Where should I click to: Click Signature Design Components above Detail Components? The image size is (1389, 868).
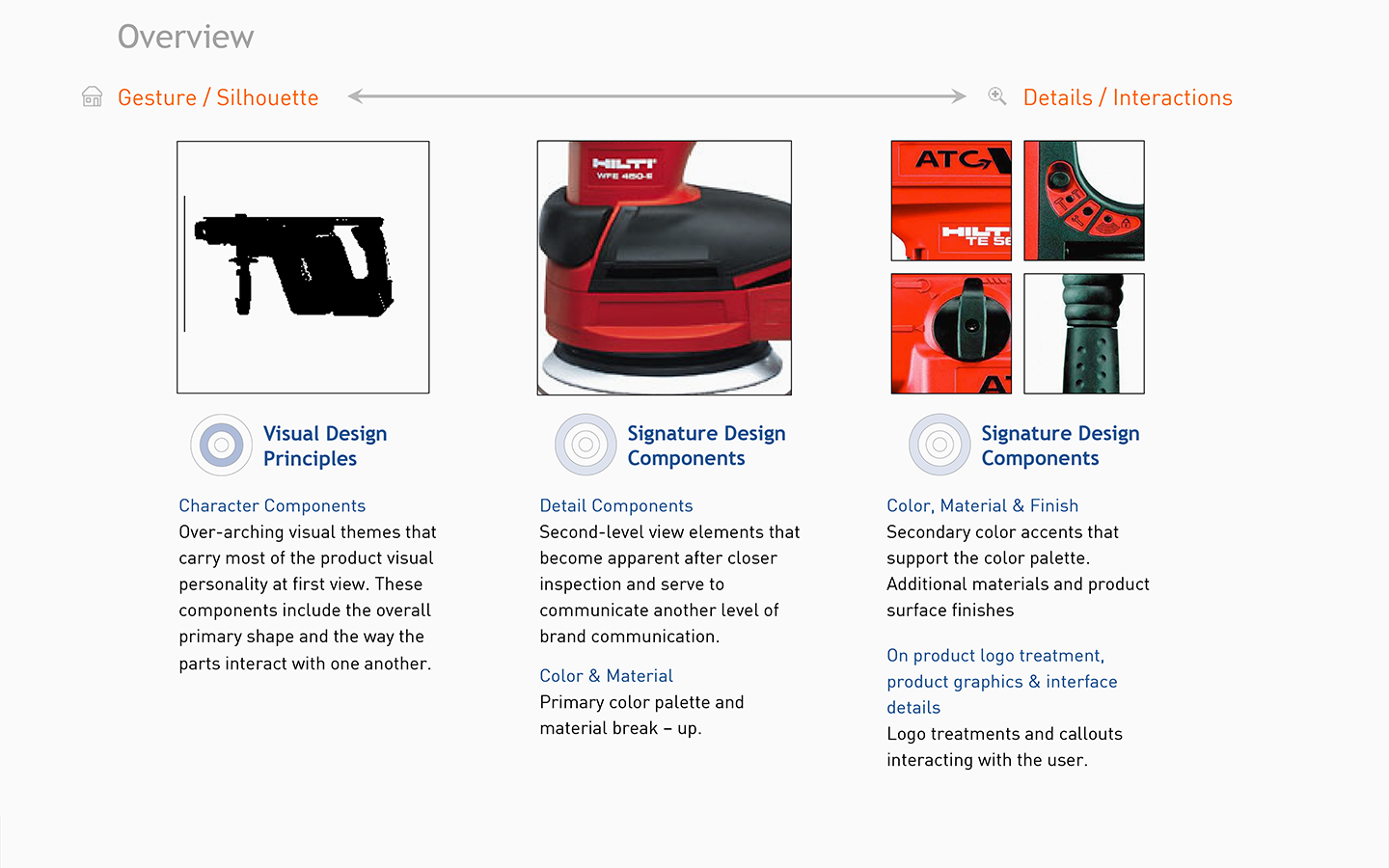(x=706, y=446)
